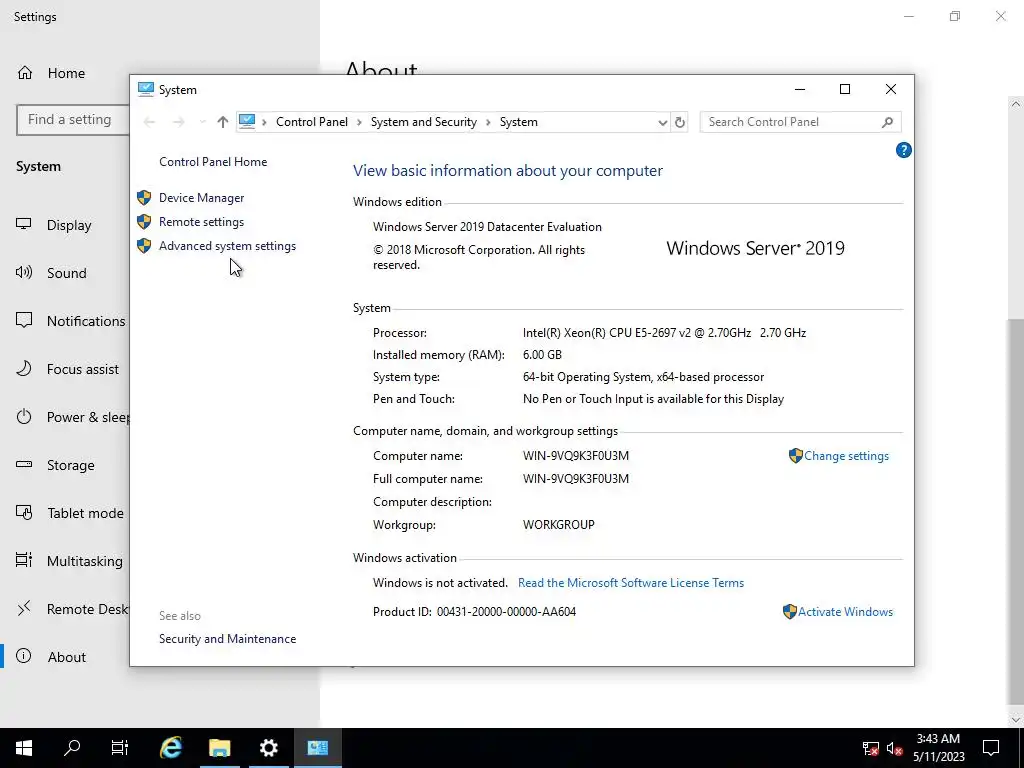Click the back navigation arrow
This screenshot has width=1024, height=768.
click(x=150, y=122)
